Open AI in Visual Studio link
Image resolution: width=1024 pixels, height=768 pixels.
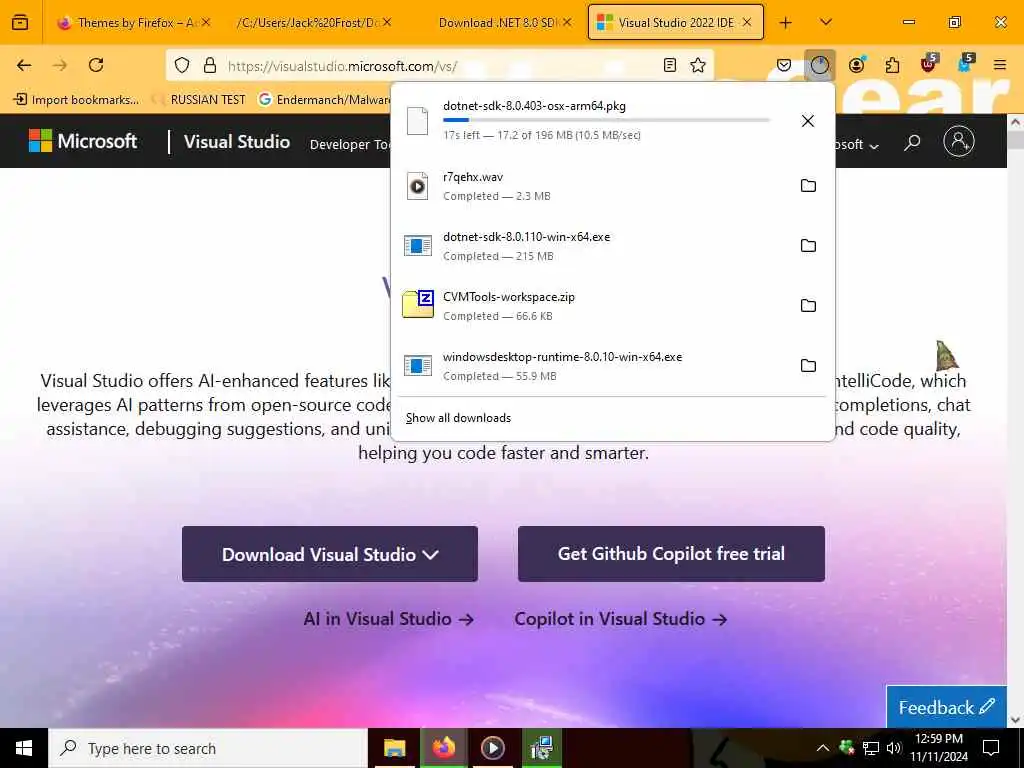pos(389,618)
